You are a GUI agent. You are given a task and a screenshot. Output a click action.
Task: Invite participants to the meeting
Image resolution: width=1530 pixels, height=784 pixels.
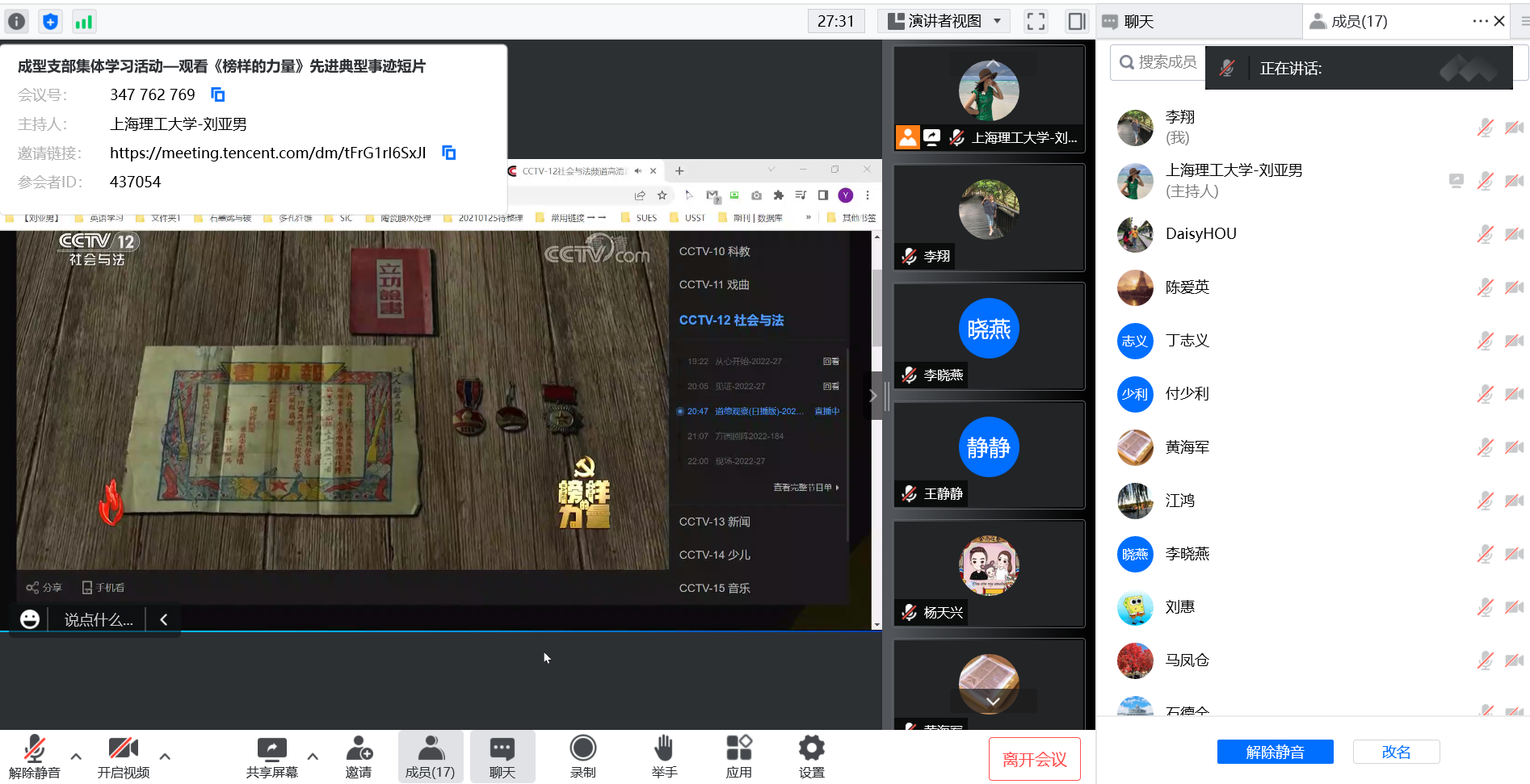tap(359, 757)
